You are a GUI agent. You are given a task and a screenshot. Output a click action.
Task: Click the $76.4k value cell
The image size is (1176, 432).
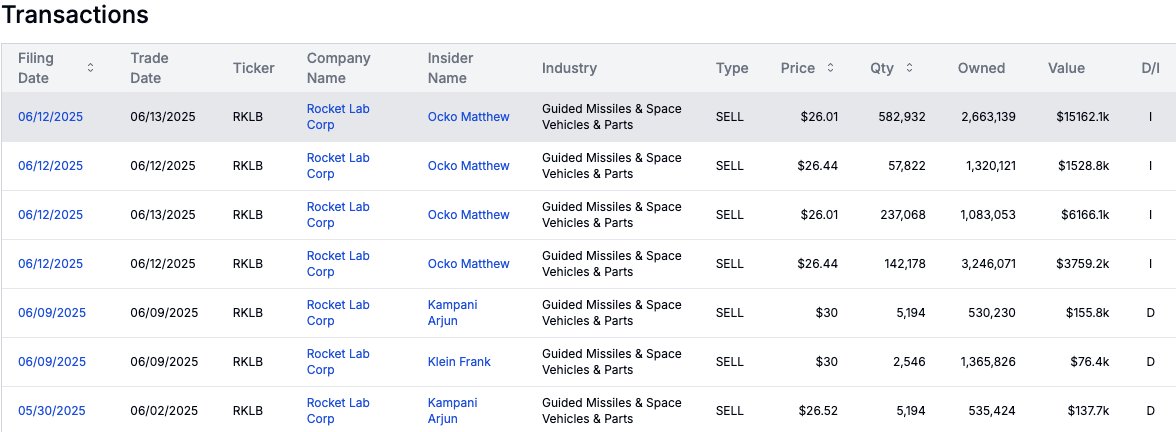pyautogui.click(x=1090, y=362)
